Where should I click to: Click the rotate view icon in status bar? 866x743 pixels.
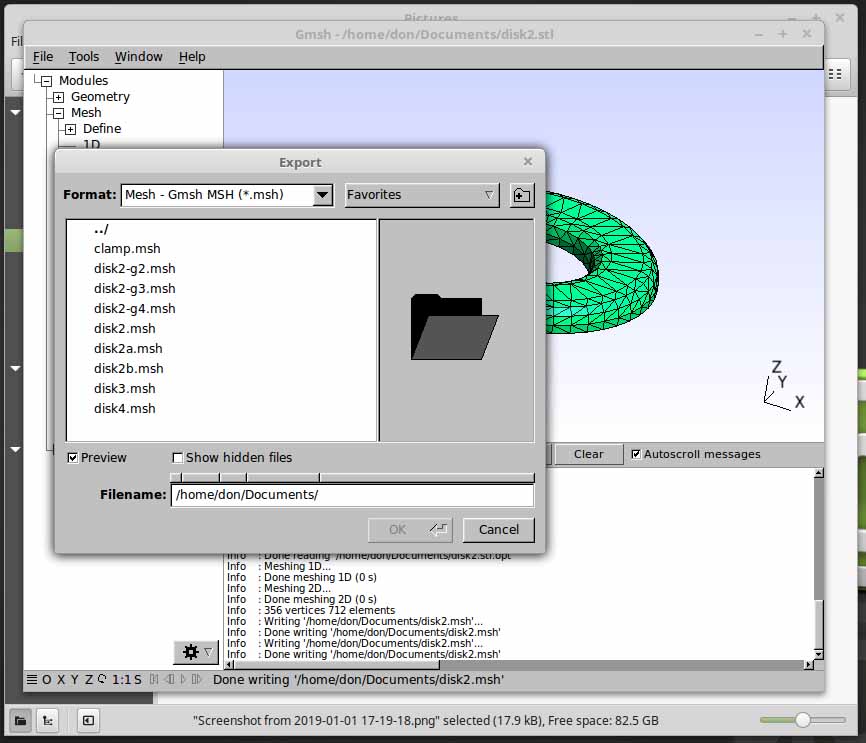coord(102,679)
